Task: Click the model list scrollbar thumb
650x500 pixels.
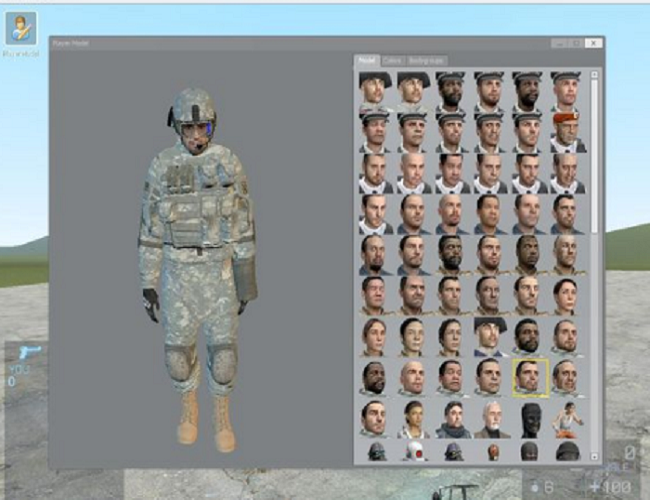Action: 594,155
